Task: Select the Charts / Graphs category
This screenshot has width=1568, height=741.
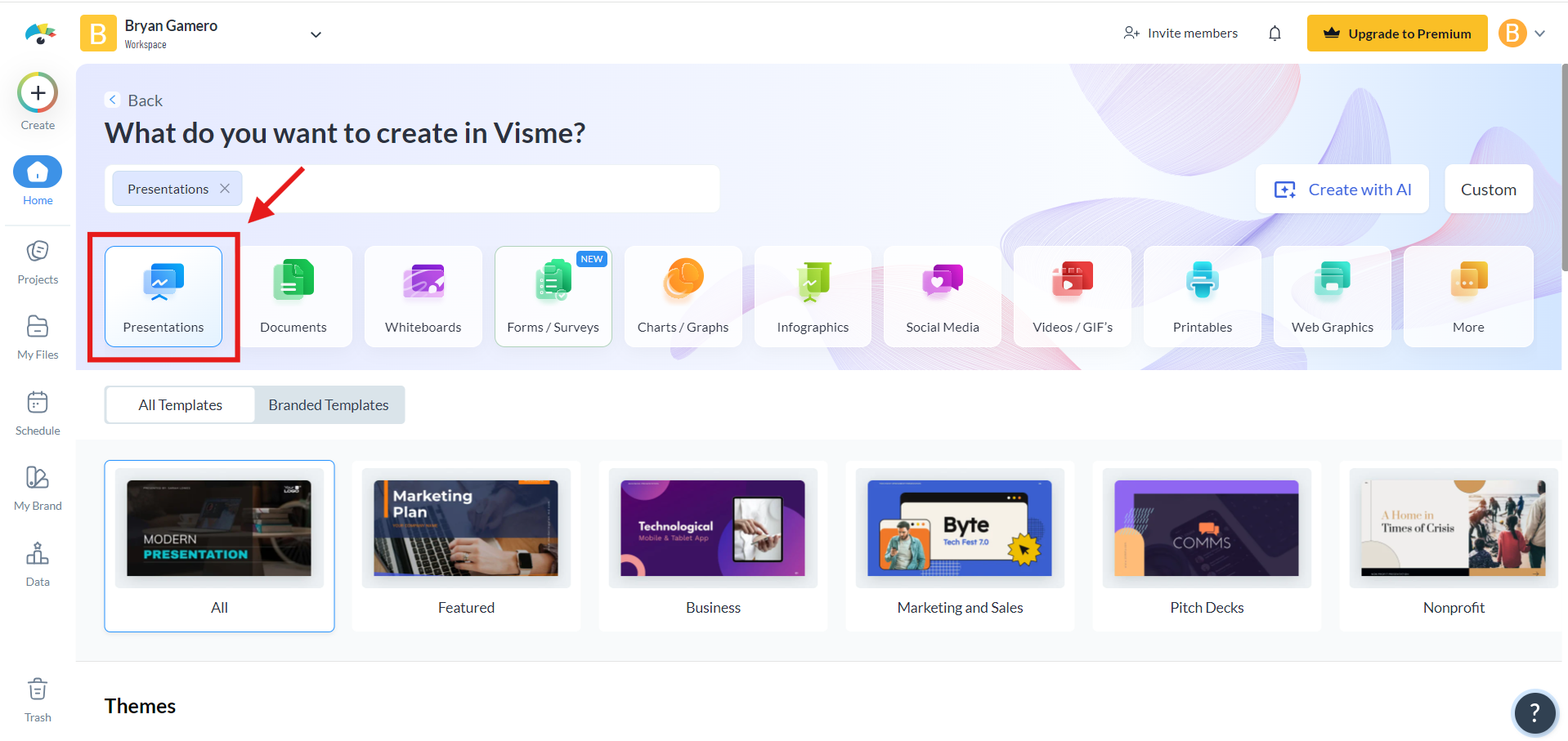Action: [683, 297]
